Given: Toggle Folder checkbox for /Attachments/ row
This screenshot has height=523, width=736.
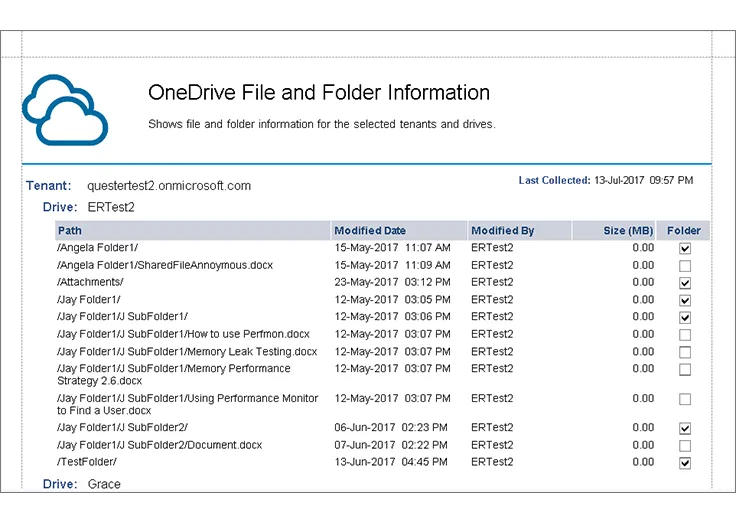Looking at the screenshot, I should (x=685, y=283).
